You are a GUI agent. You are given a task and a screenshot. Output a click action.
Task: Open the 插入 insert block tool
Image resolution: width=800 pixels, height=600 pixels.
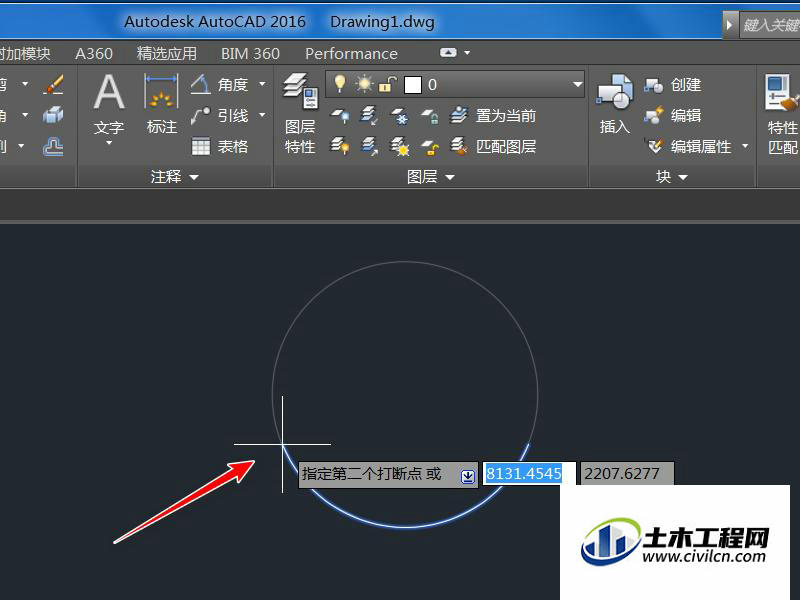coord(615,105)
